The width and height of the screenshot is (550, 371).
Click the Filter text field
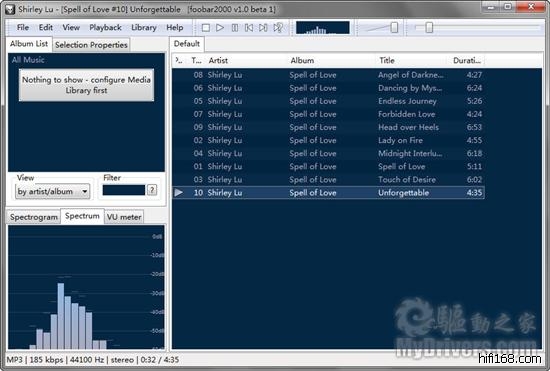tap(123, 190)
